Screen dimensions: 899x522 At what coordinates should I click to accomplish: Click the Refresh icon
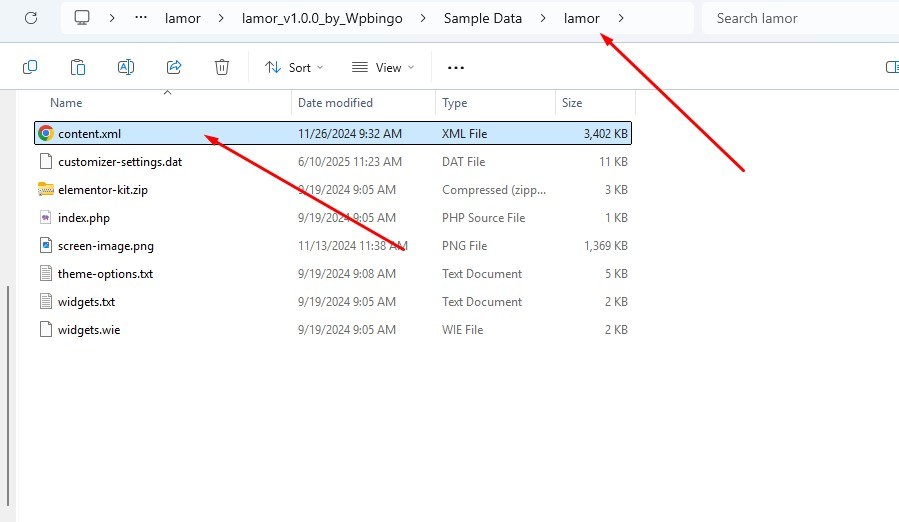click(31, 18)
